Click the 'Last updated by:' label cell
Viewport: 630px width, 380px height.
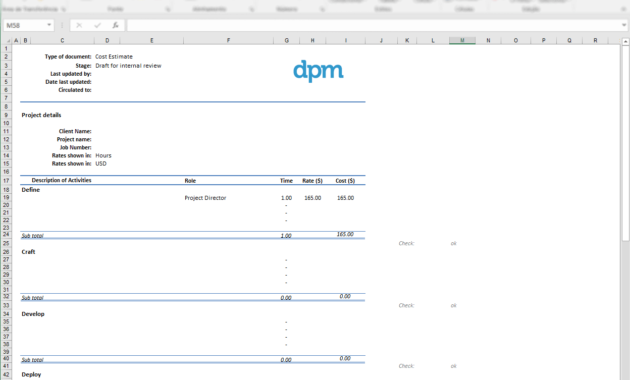[x=71, y=74]
